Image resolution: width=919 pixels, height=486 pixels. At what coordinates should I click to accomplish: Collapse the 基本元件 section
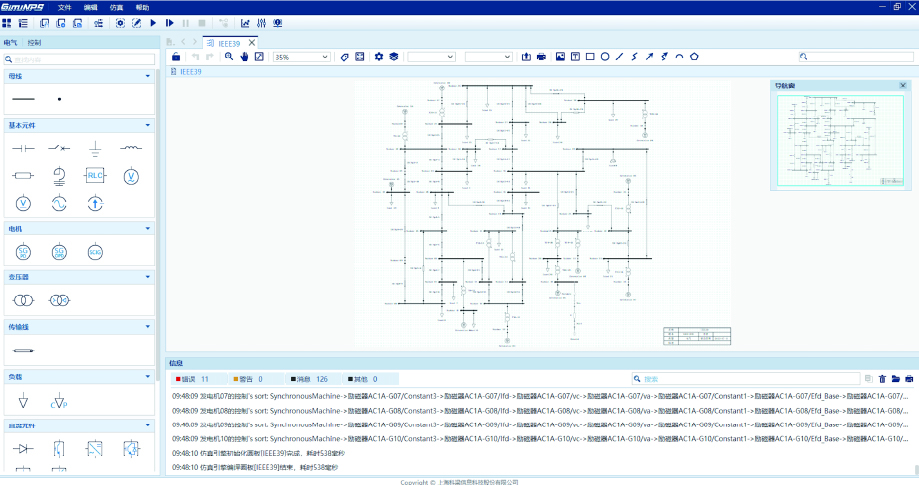pos(148,125)
